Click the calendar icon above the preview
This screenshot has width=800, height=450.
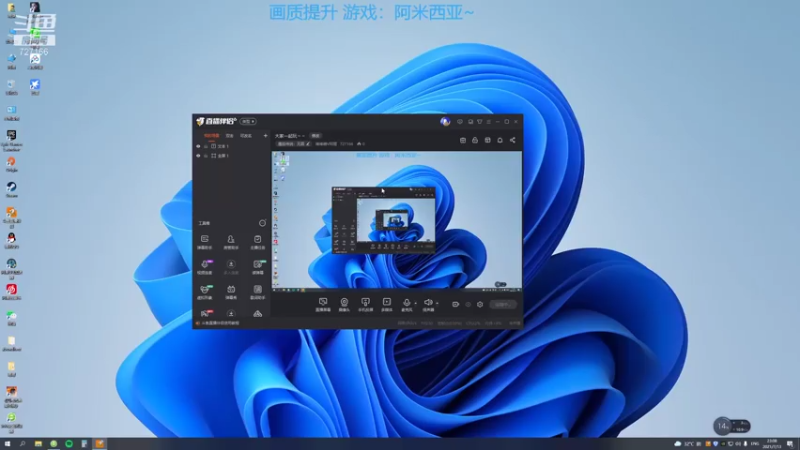pos(463,140)
